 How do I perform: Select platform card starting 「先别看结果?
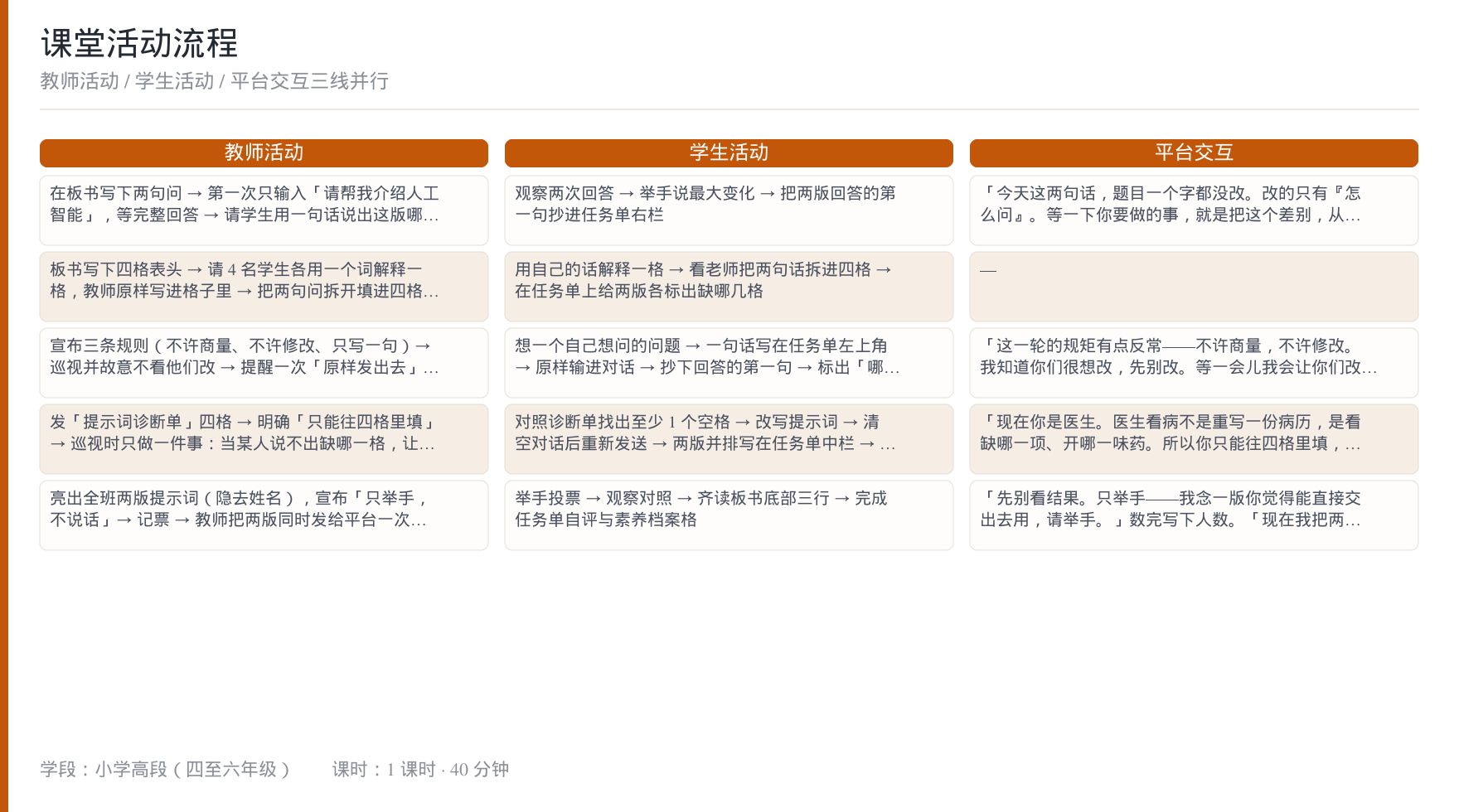[1194, 515]
